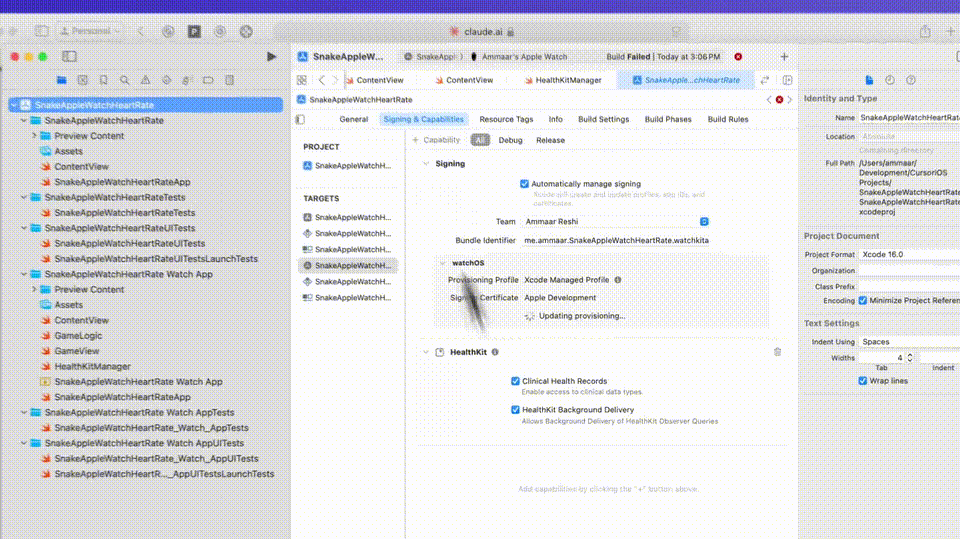This screenshot has height=539, width=960.
Task: Collapse the Signing section
Action: coord(426,164)
